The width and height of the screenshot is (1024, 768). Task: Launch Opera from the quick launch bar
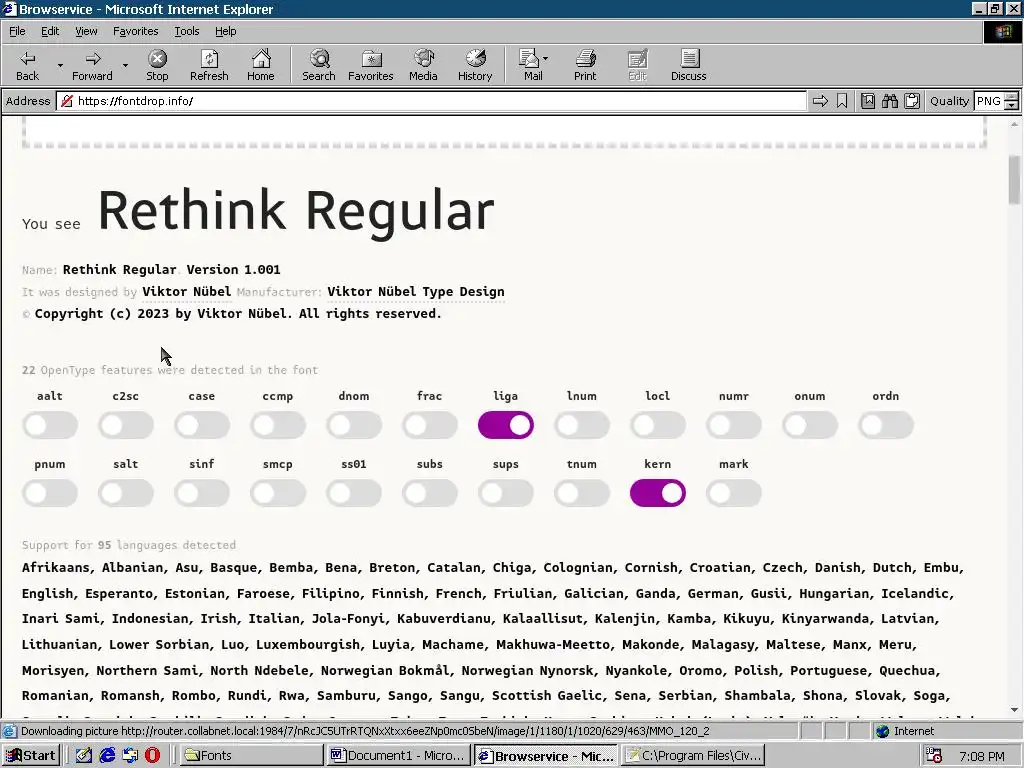click(x=152, y=756)
